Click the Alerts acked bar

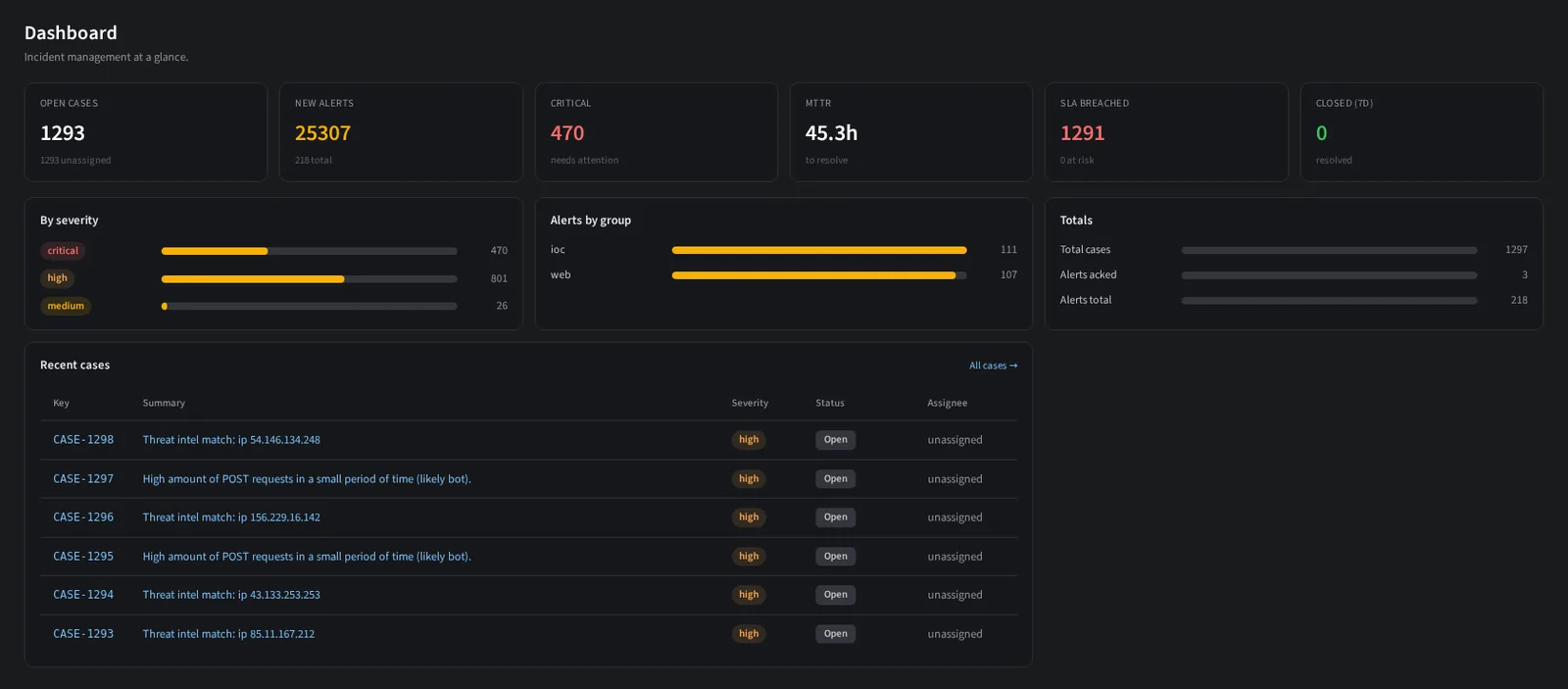(x=1329, y=275)
